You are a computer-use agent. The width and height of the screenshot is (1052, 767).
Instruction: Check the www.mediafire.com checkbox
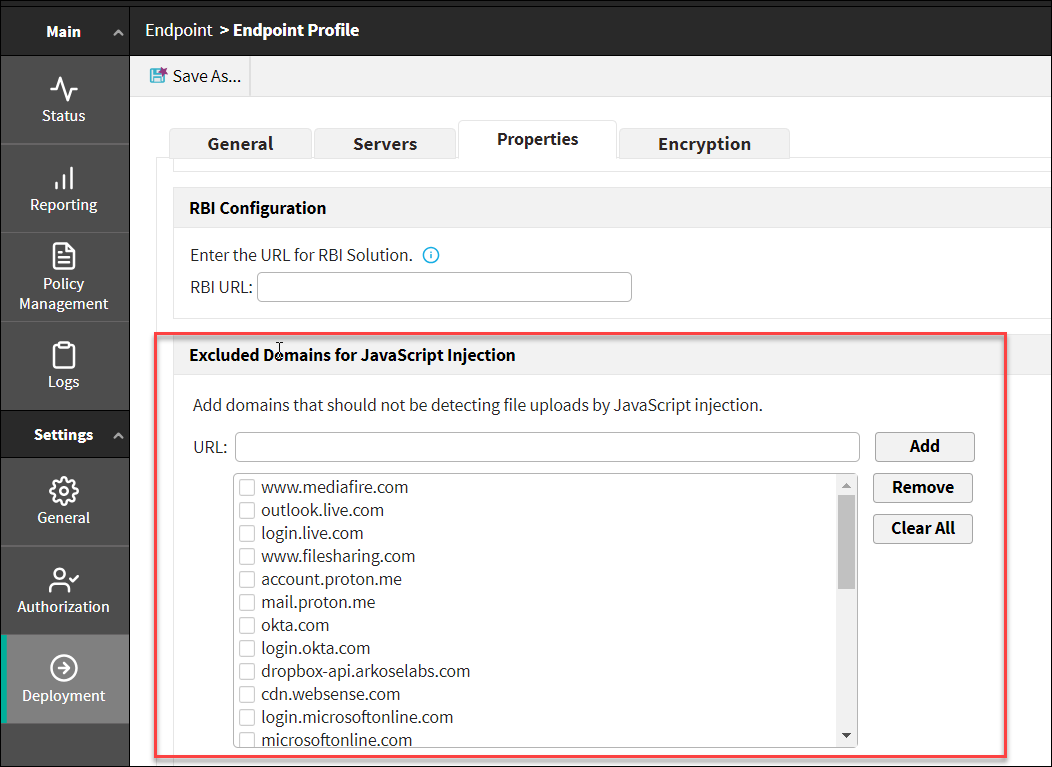point(246,488)
